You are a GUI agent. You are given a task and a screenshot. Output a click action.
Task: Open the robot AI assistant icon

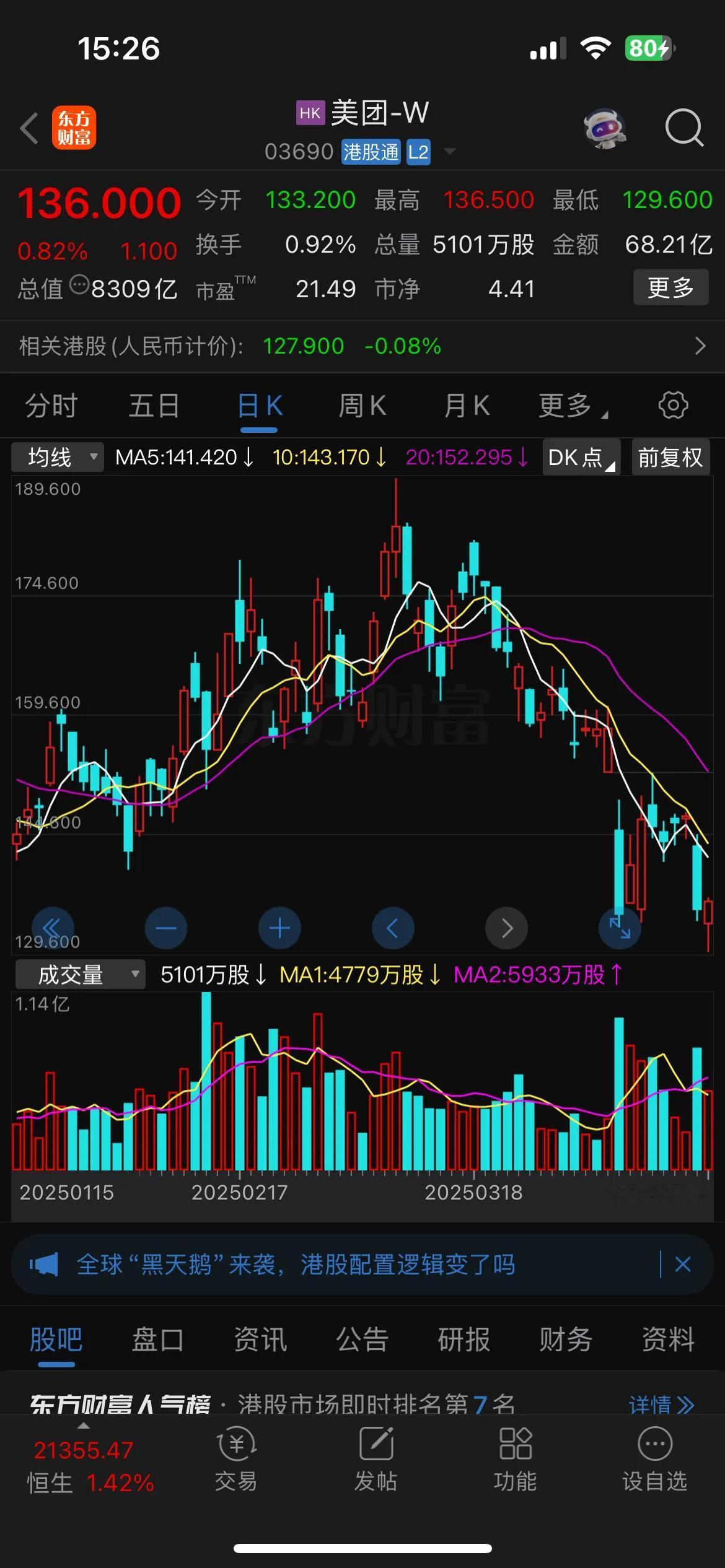tap(604, 128)
